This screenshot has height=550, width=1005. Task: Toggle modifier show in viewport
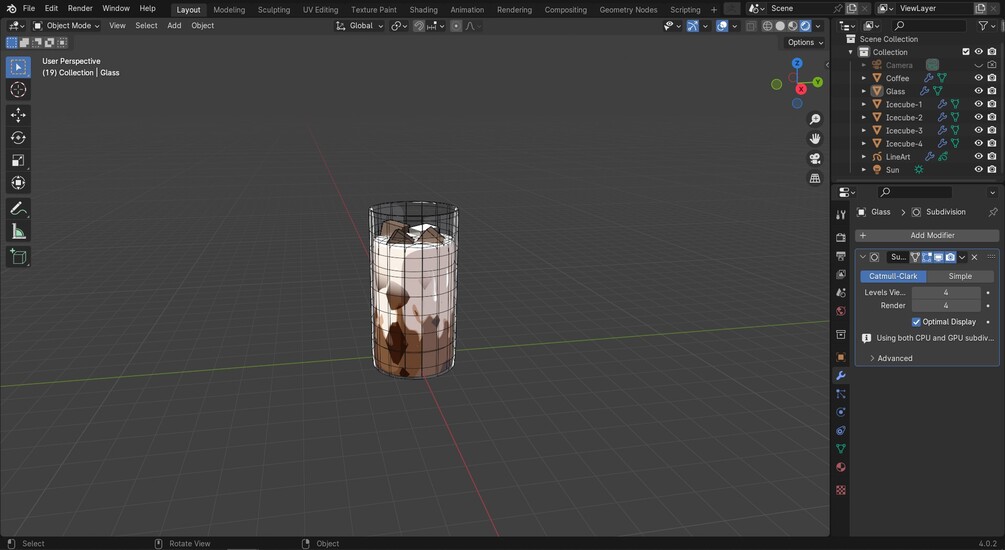(938, 257)
